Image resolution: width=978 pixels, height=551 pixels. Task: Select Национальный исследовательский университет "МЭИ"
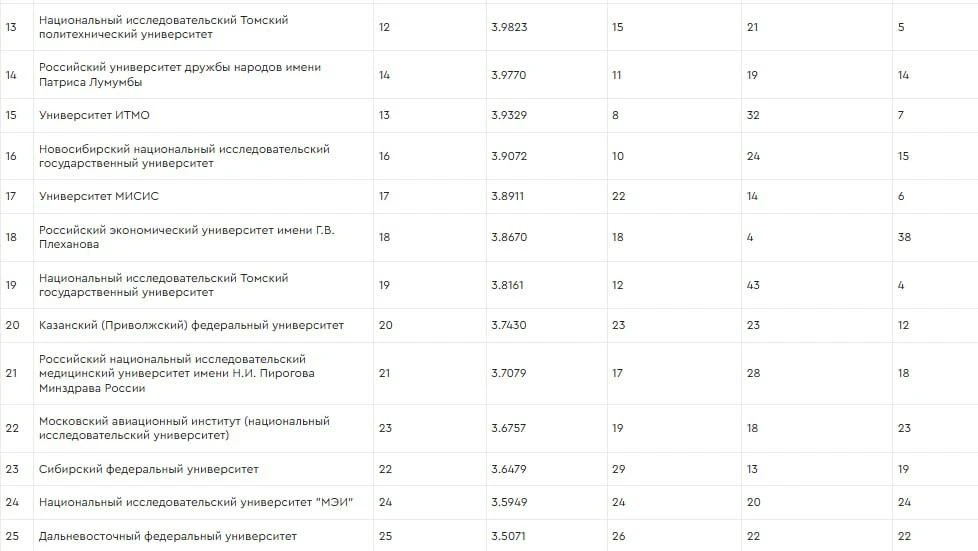196,502
